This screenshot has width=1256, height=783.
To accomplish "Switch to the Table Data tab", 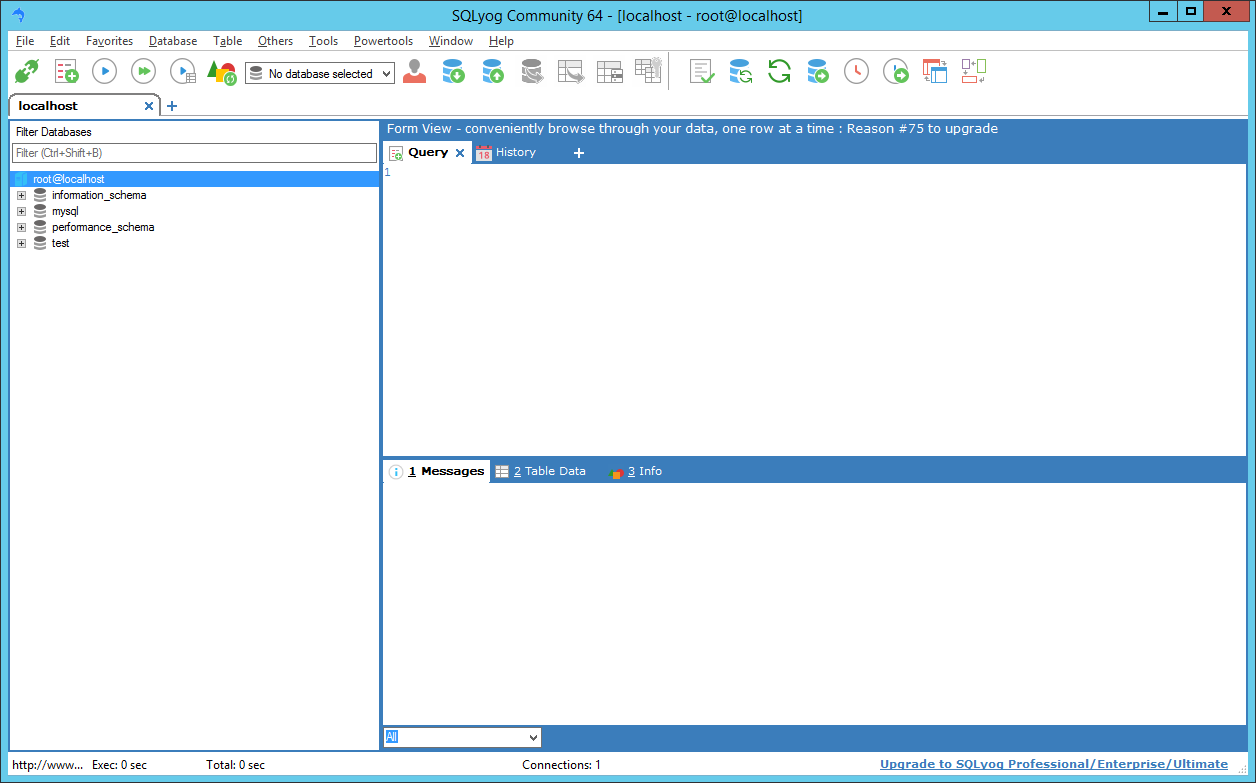I will point(541,471).
